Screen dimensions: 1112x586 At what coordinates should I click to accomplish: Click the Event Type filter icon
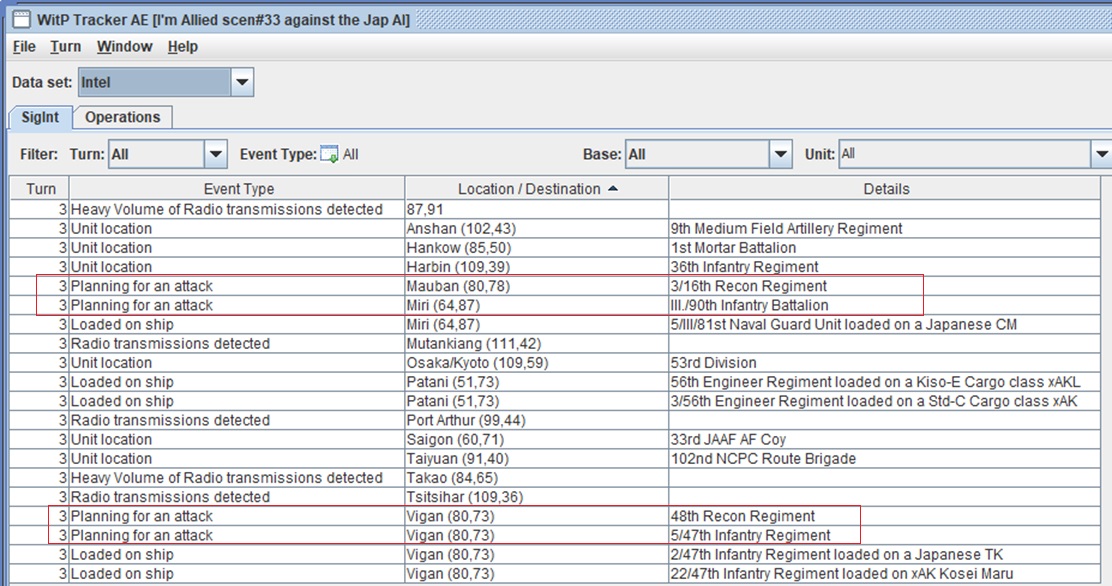329,154
